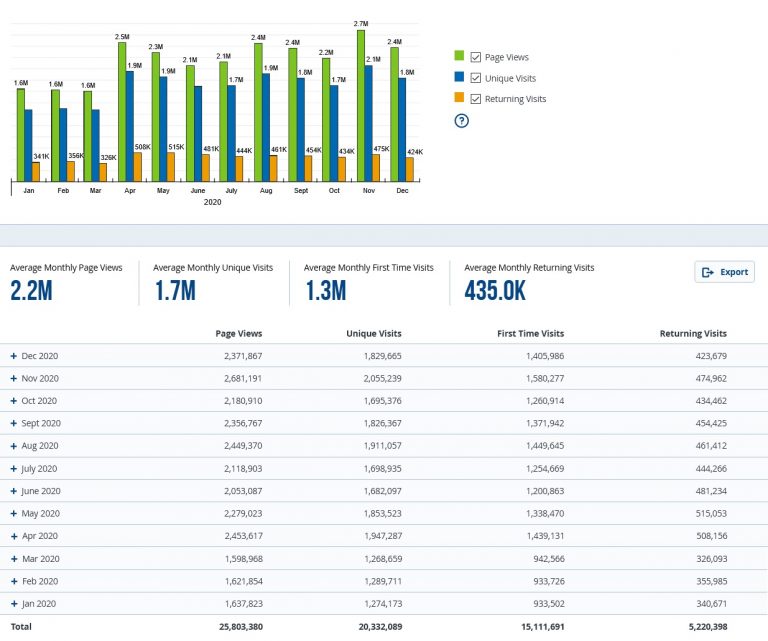768x641 pixels.
Task: Click the November green Page Views bar
Action: point(361,106)
